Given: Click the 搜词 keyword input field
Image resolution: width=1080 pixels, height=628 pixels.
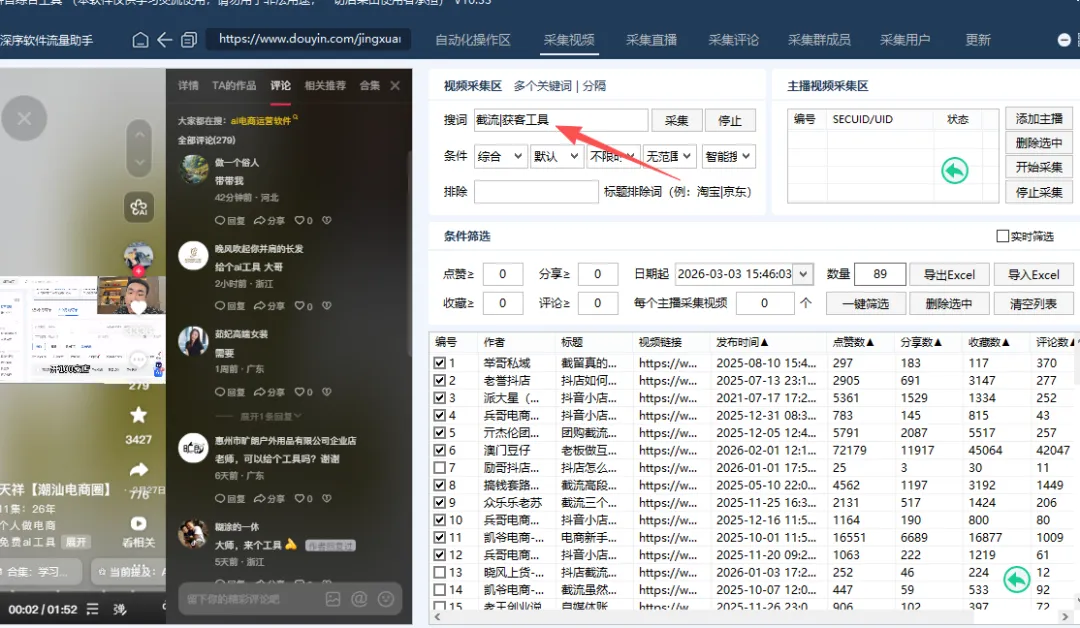Looking at the screenshot, I should click(x=561, y=121).
